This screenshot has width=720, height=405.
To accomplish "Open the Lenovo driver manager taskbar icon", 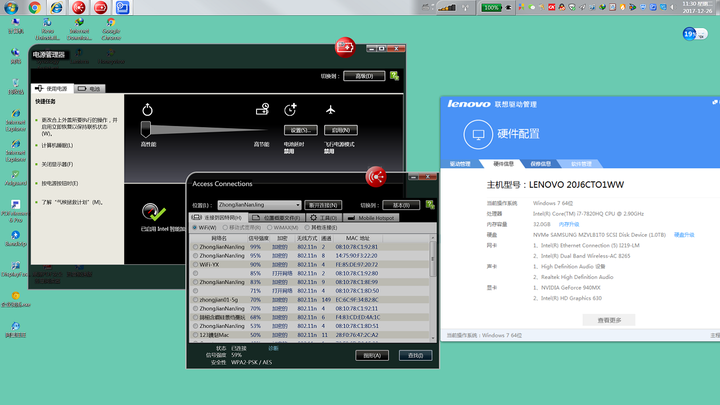I will tap(122, 7).
